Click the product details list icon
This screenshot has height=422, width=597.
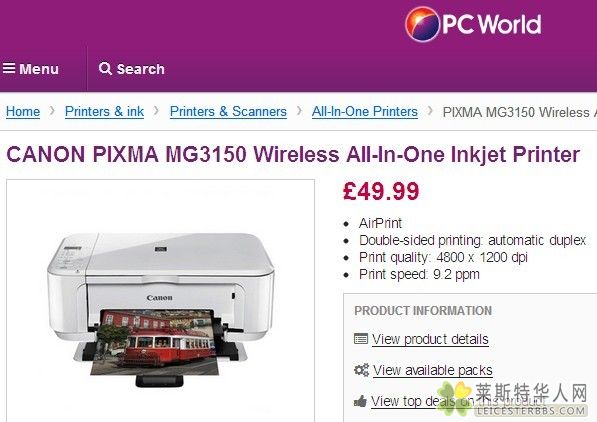coord(361,339)
